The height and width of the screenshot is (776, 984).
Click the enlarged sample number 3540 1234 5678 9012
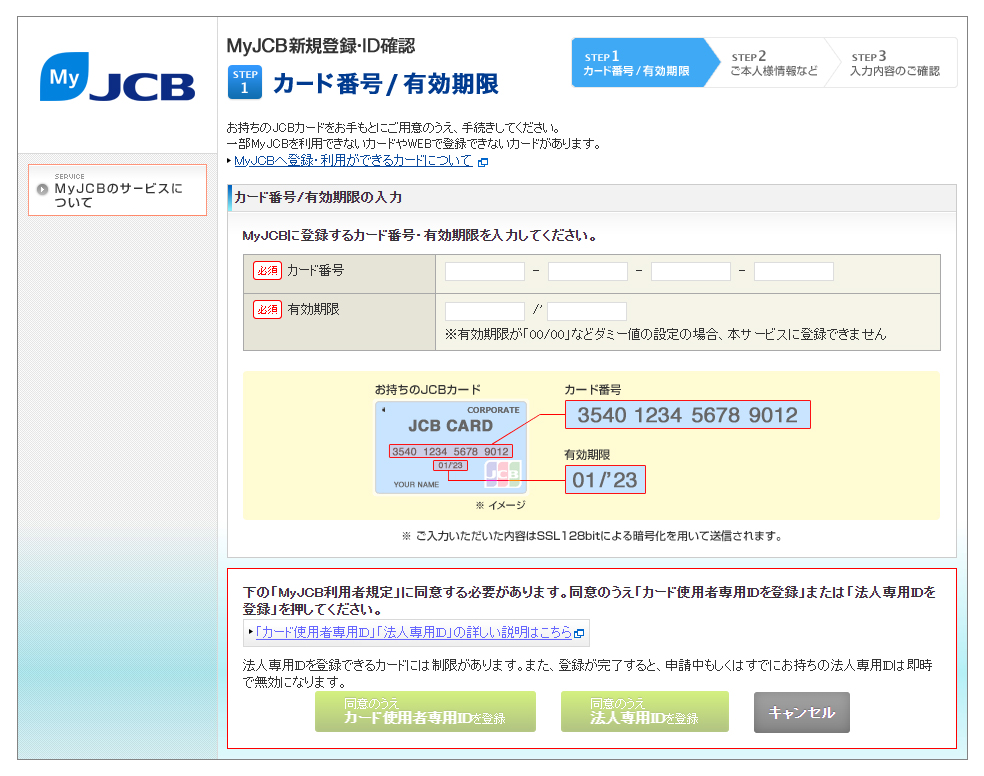click(688, 415)
